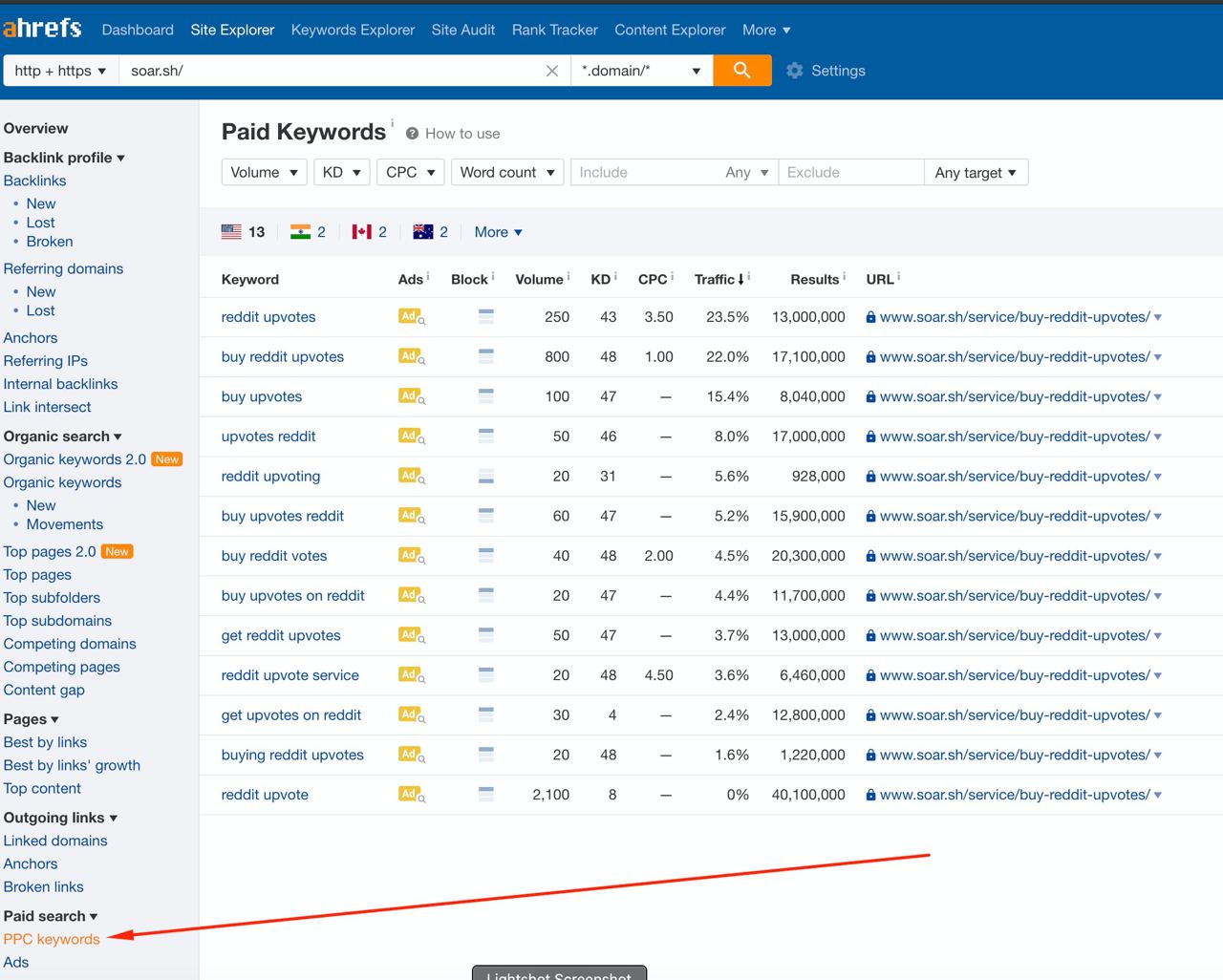Image resolution: width=1223 pixels, height=980 pixels.
Task: Clear the soar.sh/ search field with X
Action: (551, 71)
